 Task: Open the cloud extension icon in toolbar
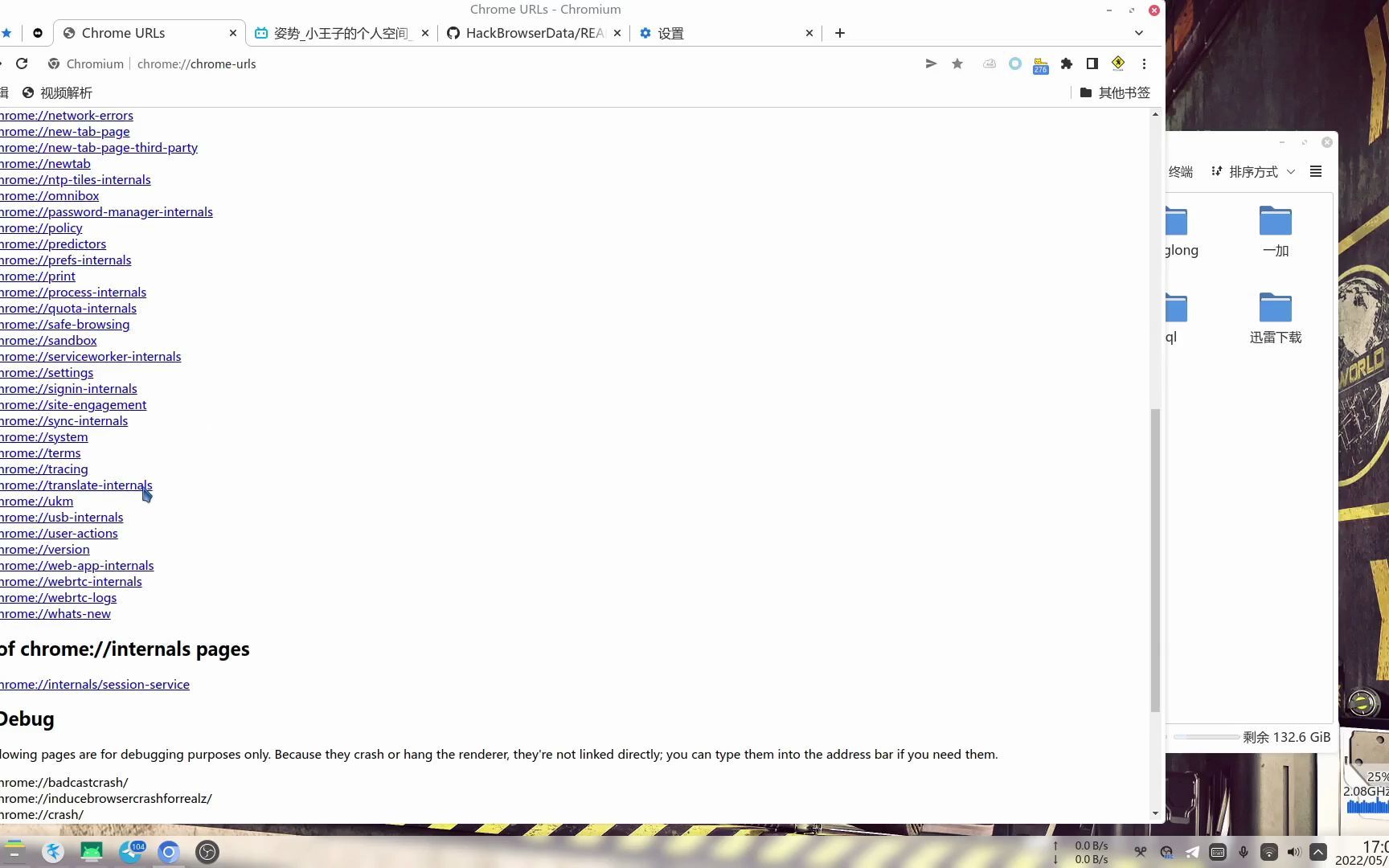(x=990, y=63)
